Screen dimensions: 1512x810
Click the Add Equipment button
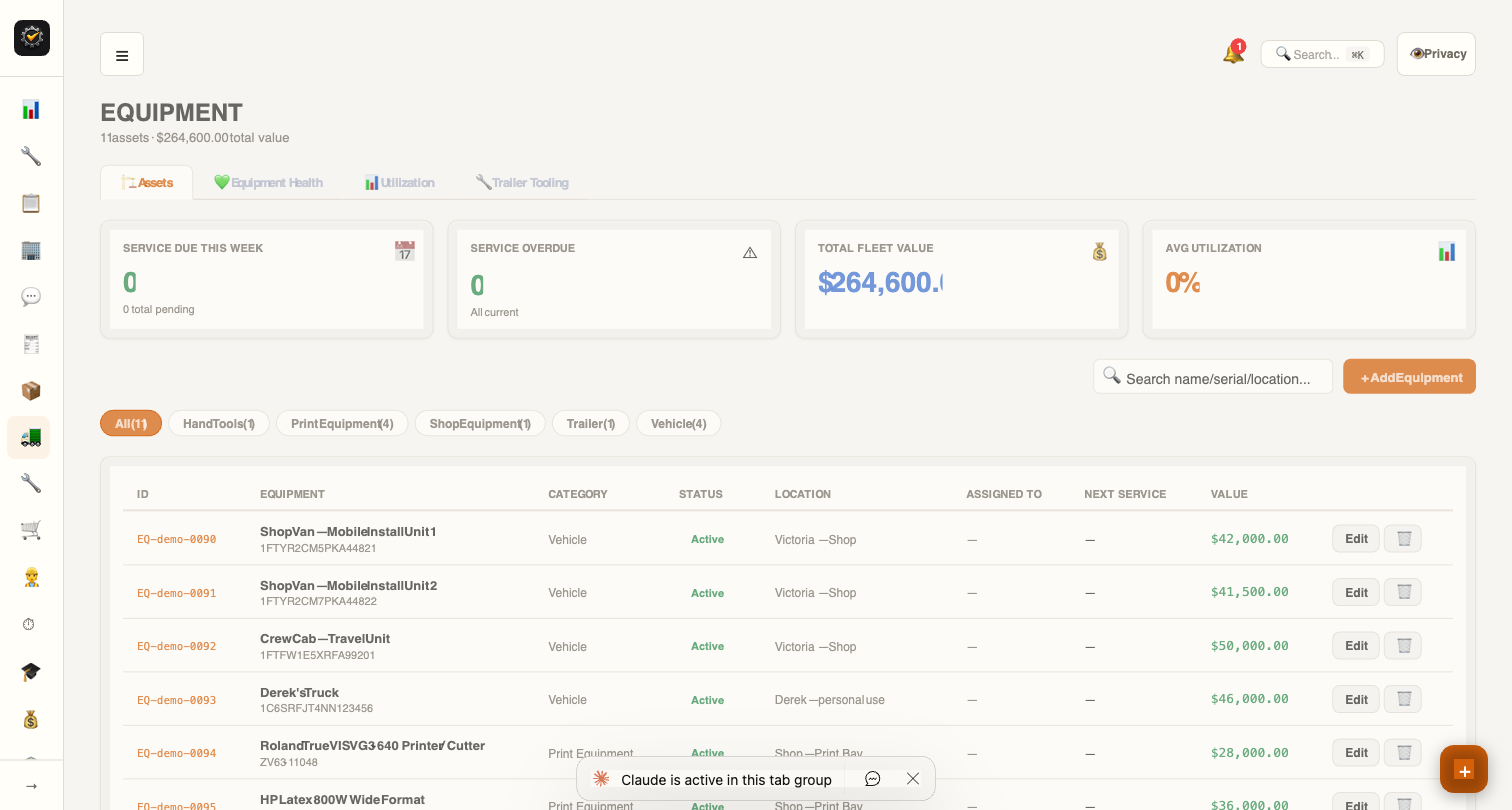pyautogui.click(x=1409, y=377)
